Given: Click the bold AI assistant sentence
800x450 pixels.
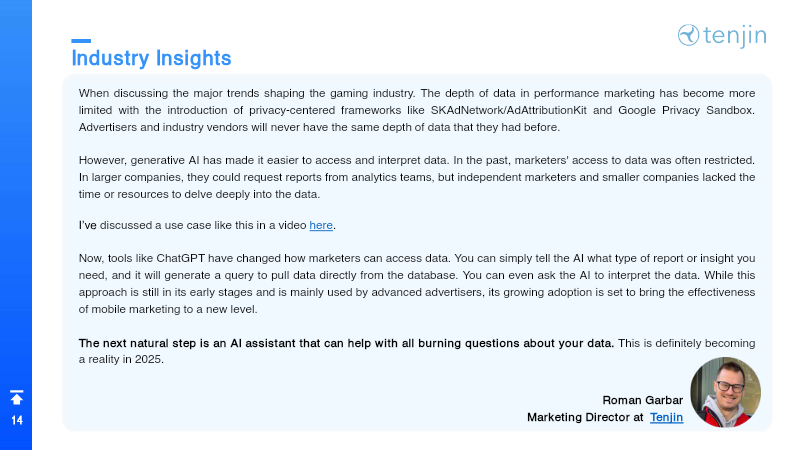Looking at the screenshot, I should (x=346, y=343).
